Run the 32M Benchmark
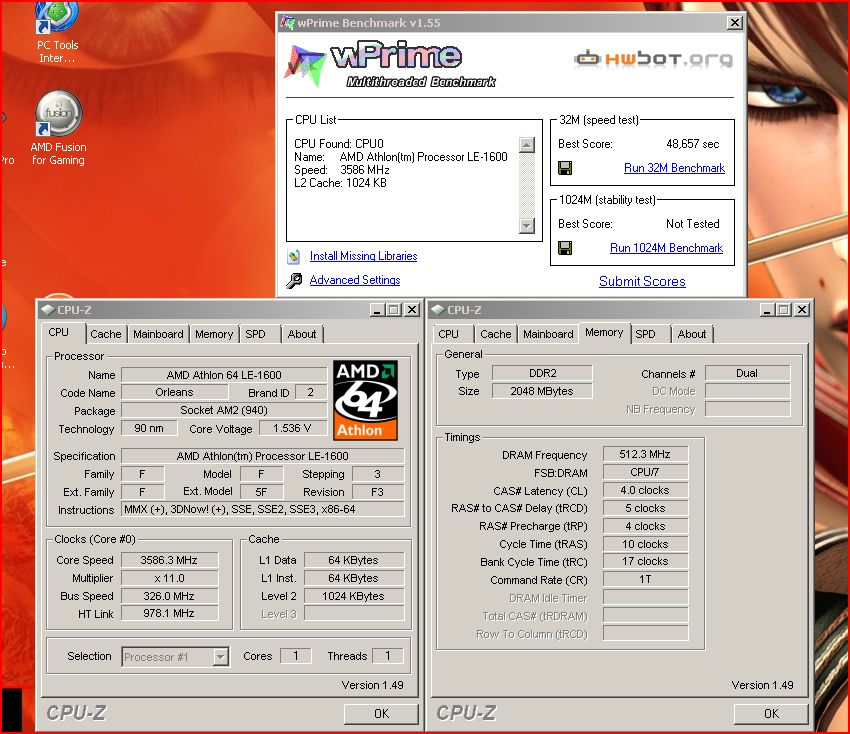 click(674, 168)
